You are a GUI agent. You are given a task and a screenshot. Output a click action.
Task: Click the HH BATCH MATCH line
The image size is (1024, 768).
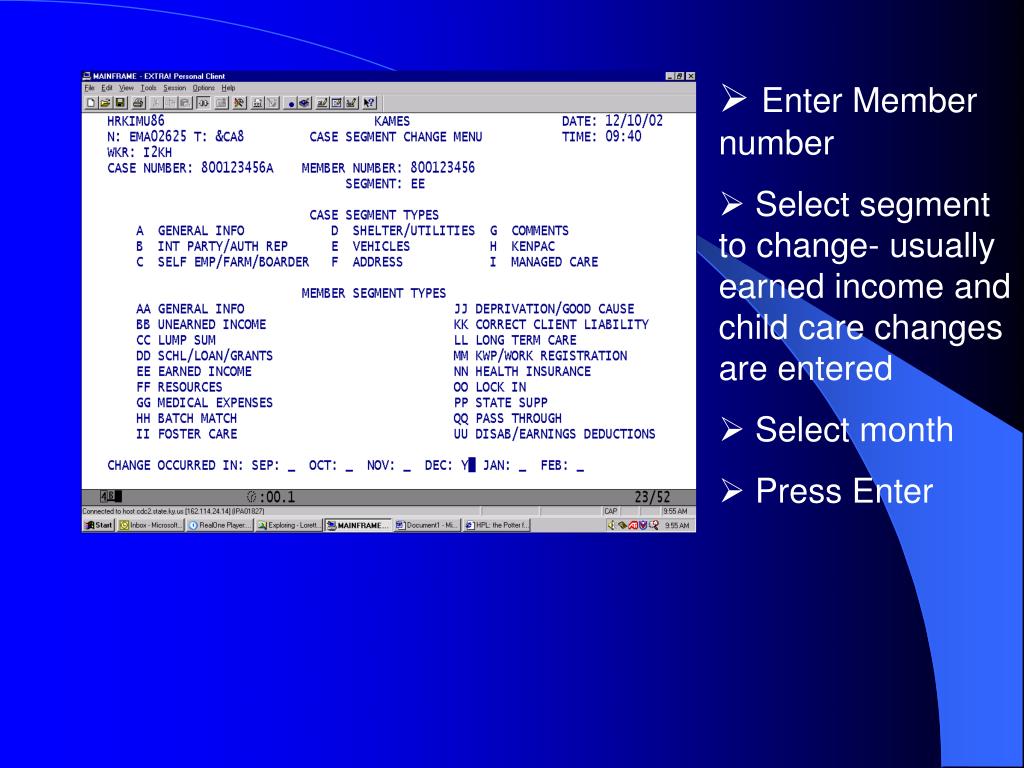click(186, 419)
